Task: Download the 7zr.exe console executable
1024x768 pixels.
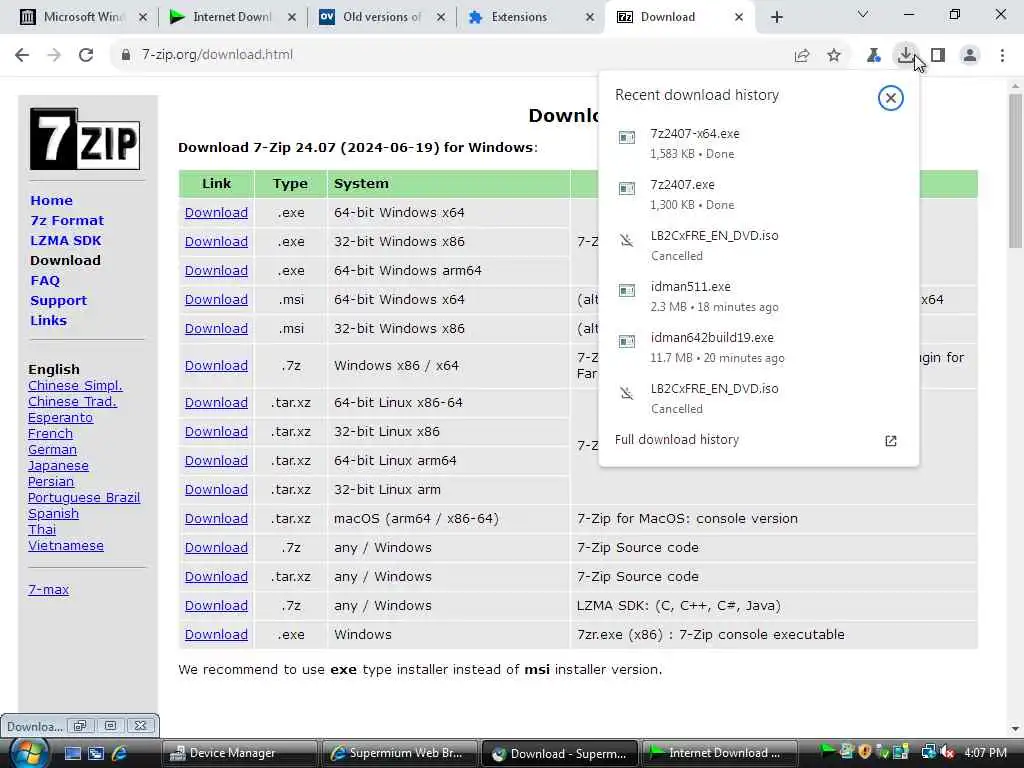Action: click(216, 635)
